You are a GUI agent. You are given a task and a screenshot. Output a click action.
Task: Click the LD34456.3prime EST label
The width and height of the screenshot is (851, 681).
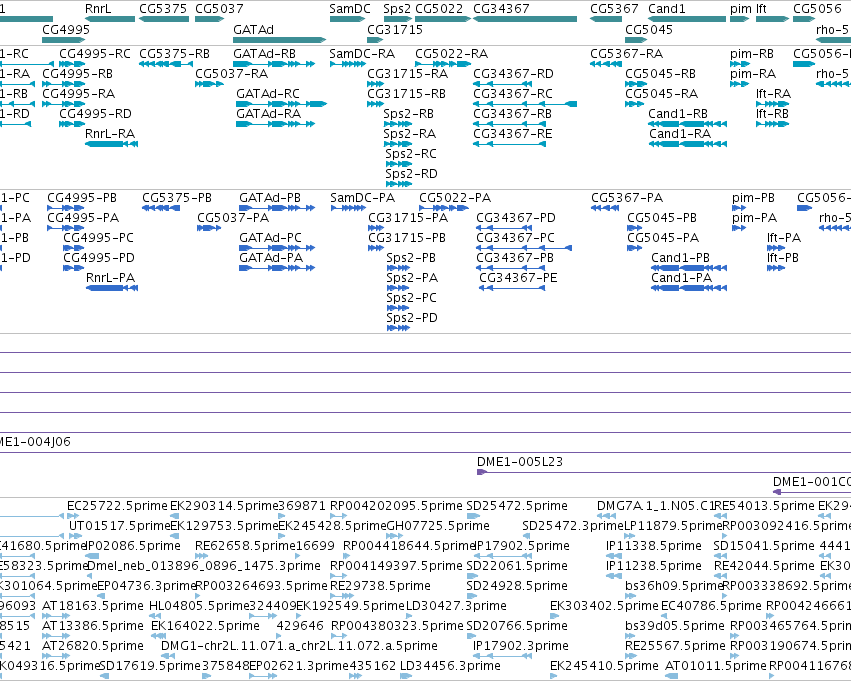450,666
